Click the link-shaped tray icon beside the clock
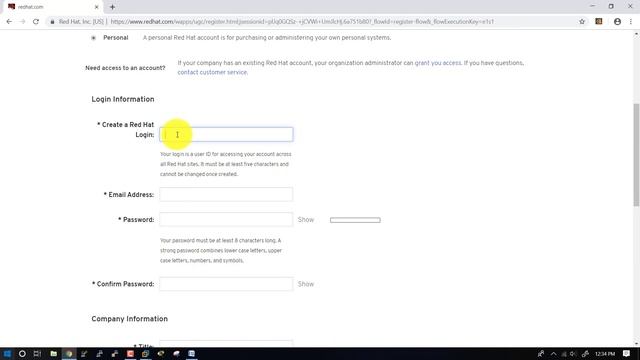This screenshot has width=640, height=360. [585, 354]
